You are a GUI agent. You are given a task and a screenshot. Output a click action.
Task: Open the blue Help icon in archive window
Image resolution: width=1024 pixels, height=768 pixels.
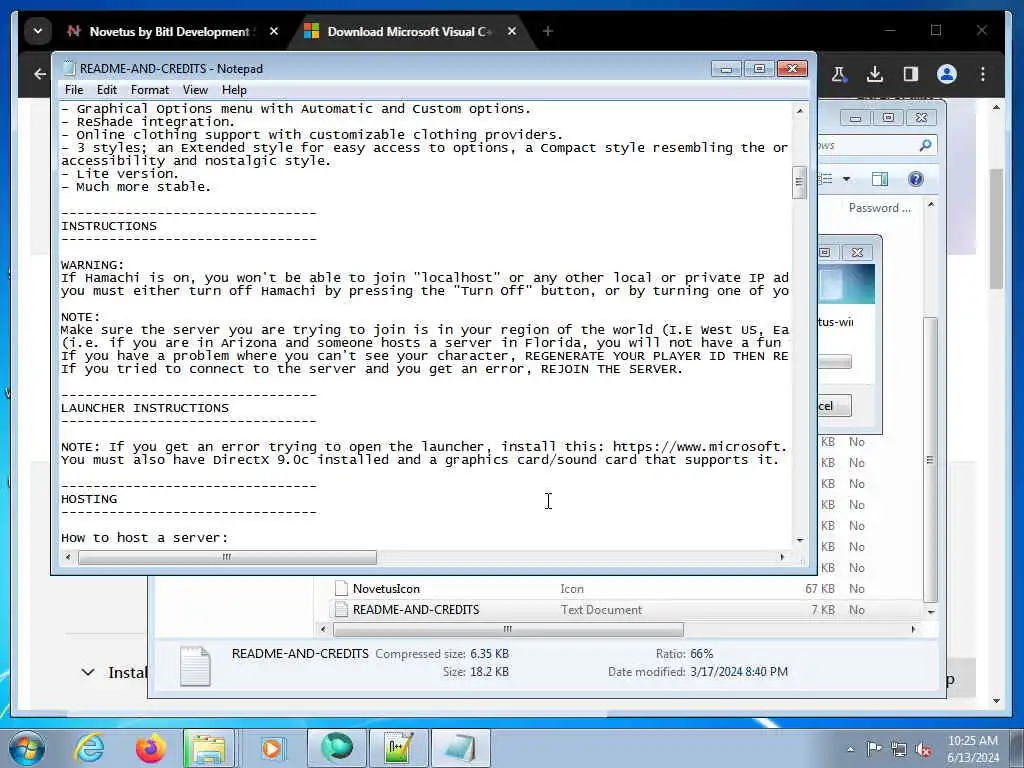click(916, 179)
